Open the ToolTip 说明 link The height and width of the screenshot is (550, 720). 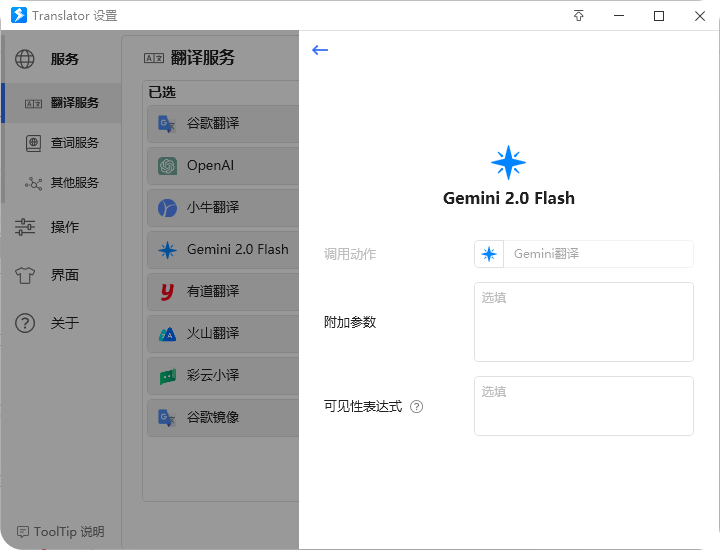coord(61,532)
